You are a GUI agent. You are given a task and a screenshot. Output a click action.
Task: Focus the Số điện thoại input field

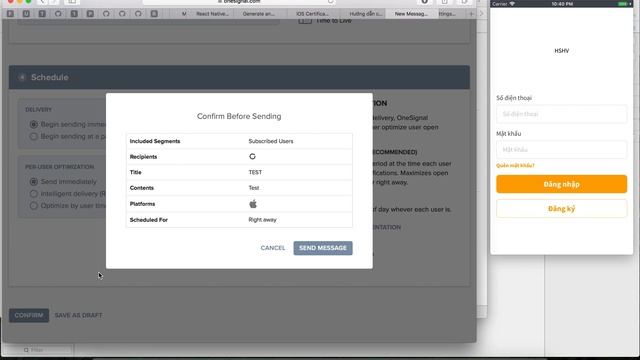[x=562, y=114]
